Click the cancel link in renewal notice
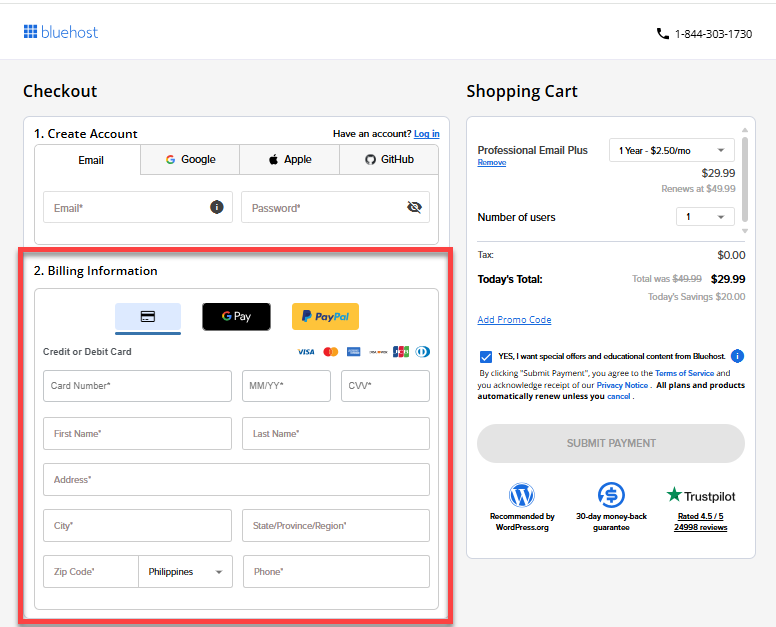This screenshot has height=627, width=776. click(x=619, y=396)
